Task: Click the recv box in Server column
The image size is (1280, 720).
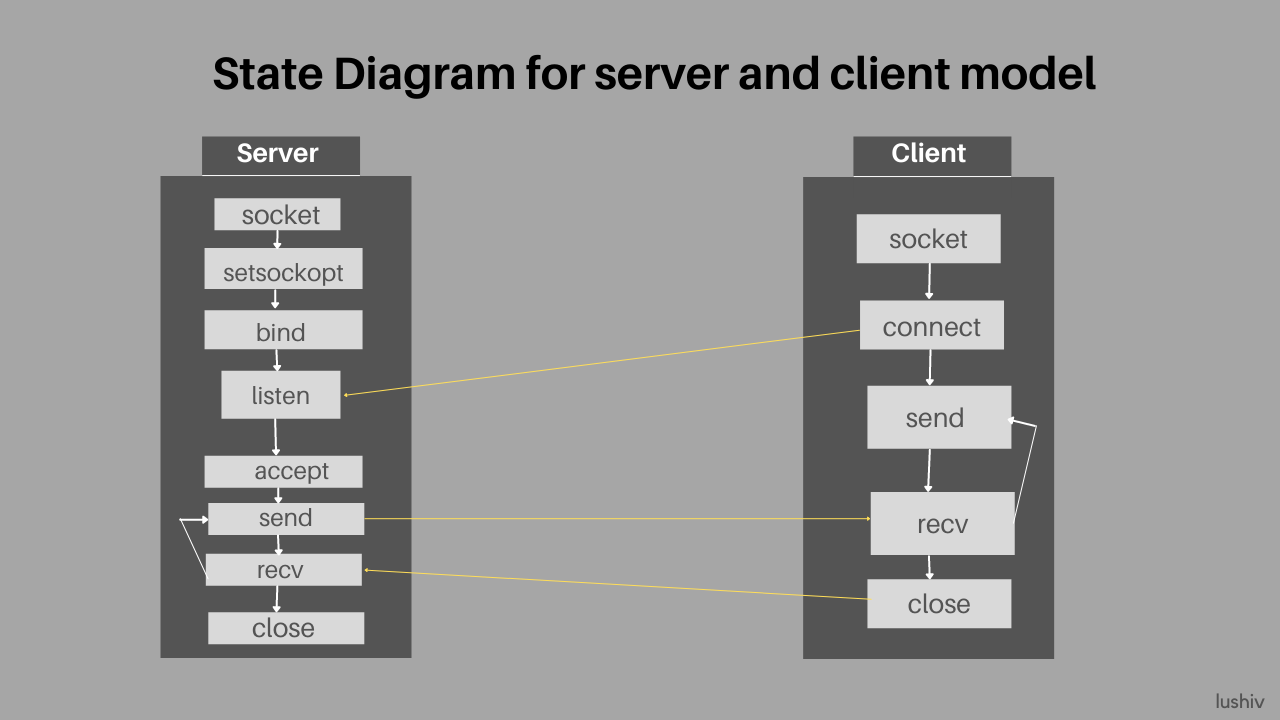Action: [x=283, y=569]
